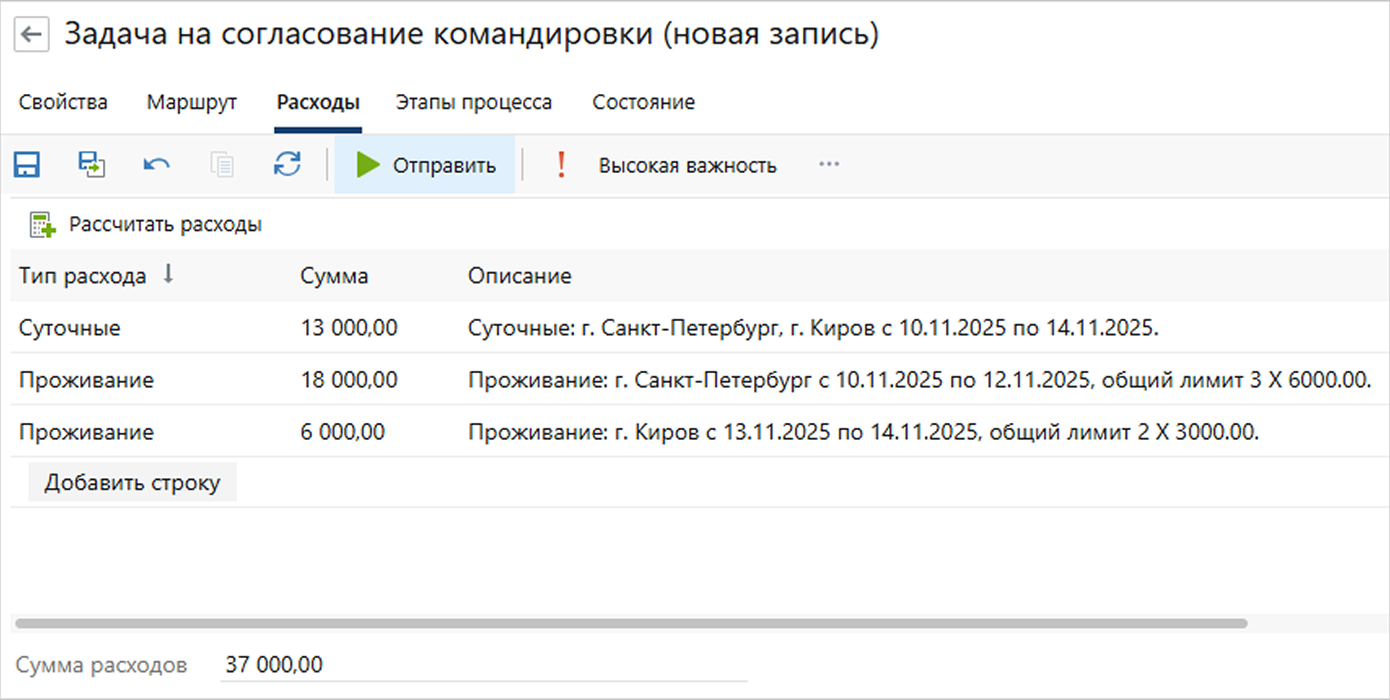1390x700 pixels.
Task: Select the Суточные expense row
Action: coord(70,328)
